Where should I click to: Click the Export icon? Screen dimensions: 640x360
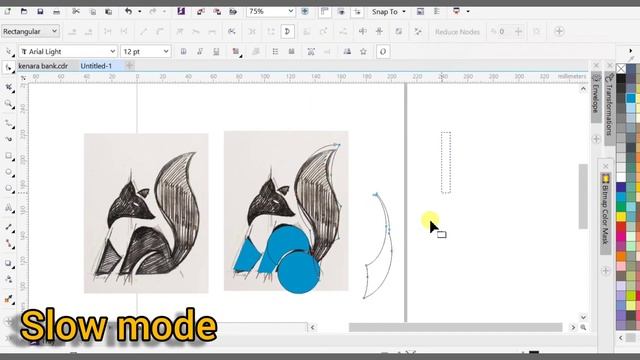coord(217,11)
